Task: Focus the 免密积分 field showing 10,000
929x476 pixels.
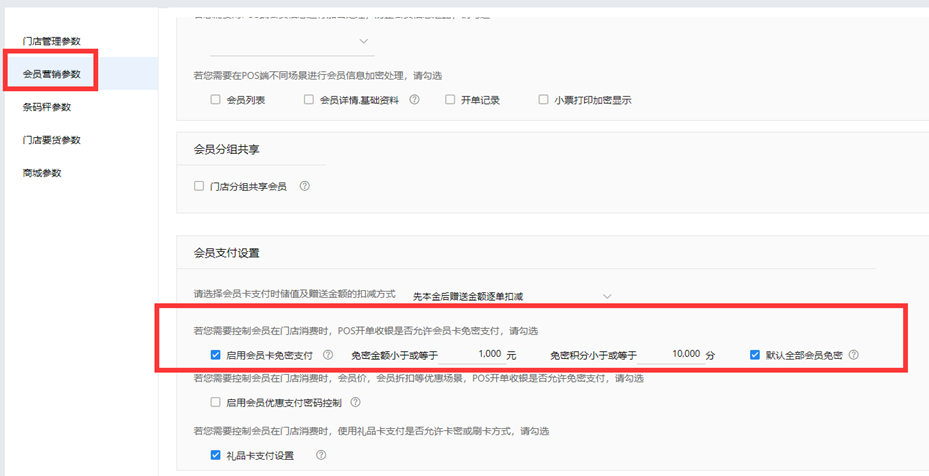Action: pos(670,355)
